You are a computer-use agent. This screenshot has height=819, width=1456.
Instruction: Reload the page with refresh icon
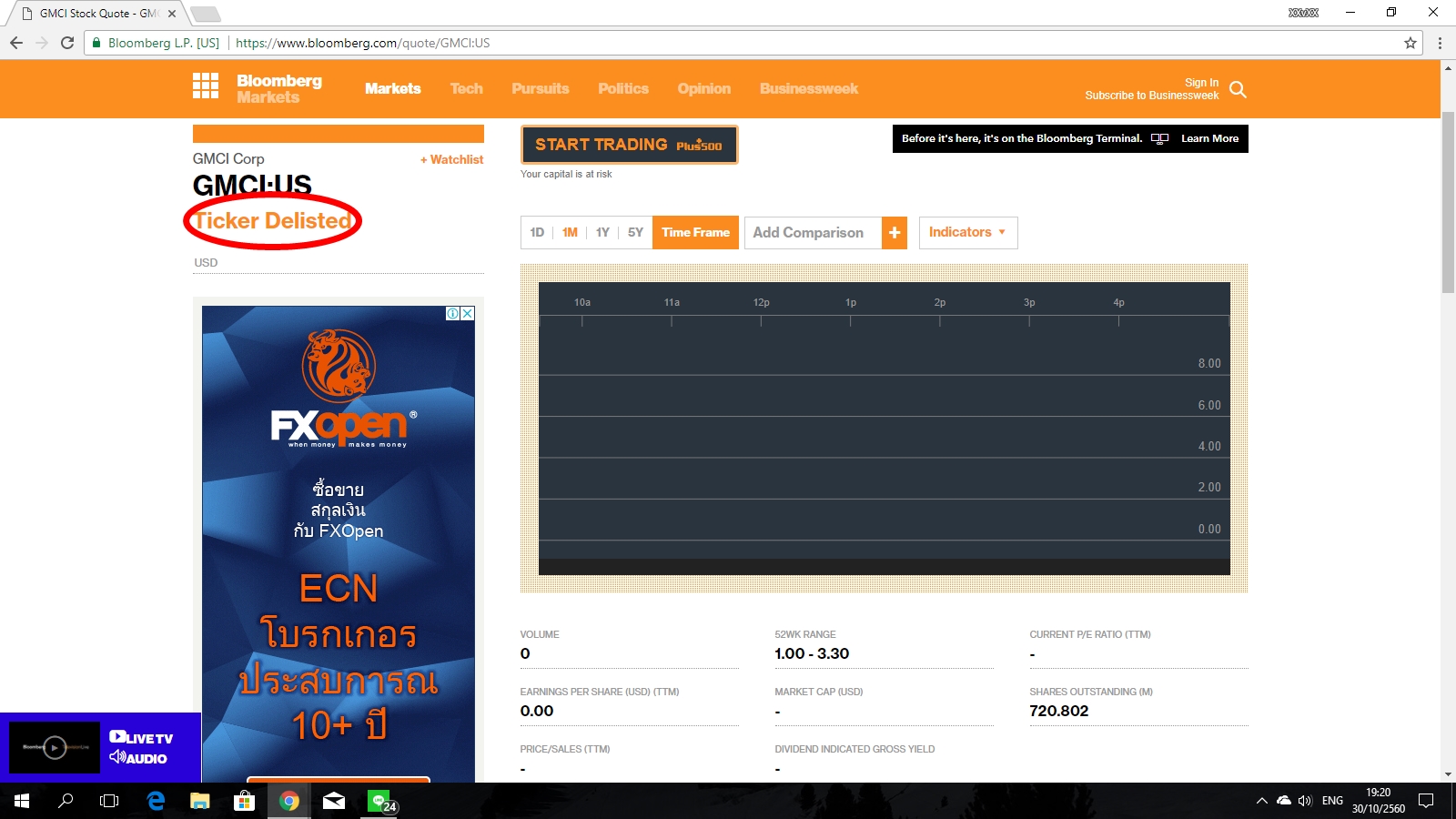67,43
